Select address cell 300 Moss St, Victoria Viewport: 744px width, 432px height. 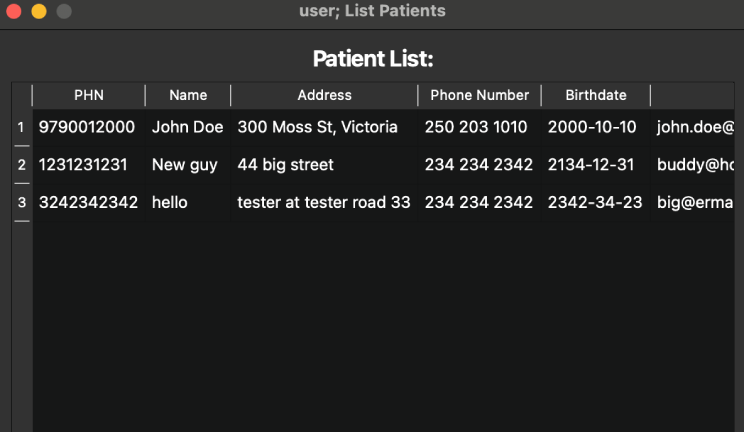[x=325, y=127]
